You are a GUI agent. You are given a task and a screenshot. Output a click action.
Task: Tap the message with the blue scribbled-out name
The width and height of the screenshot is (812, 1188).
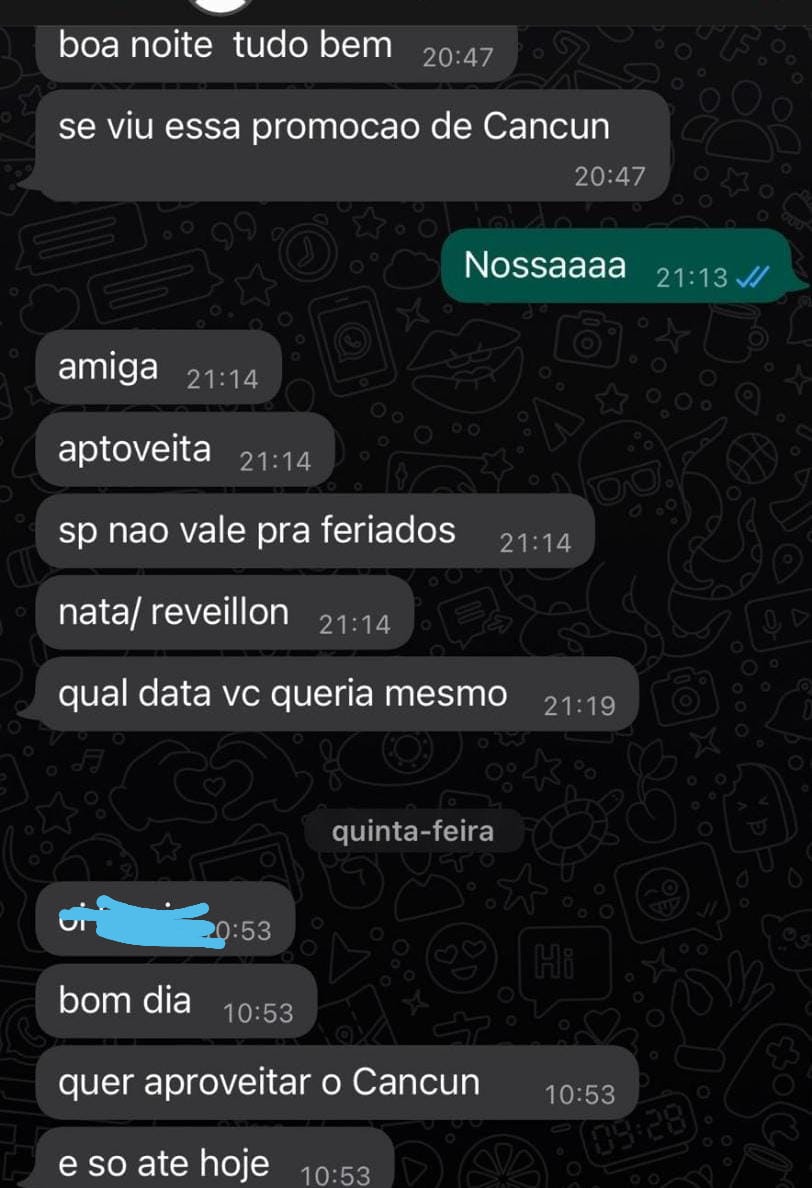(x=165, y=919)
